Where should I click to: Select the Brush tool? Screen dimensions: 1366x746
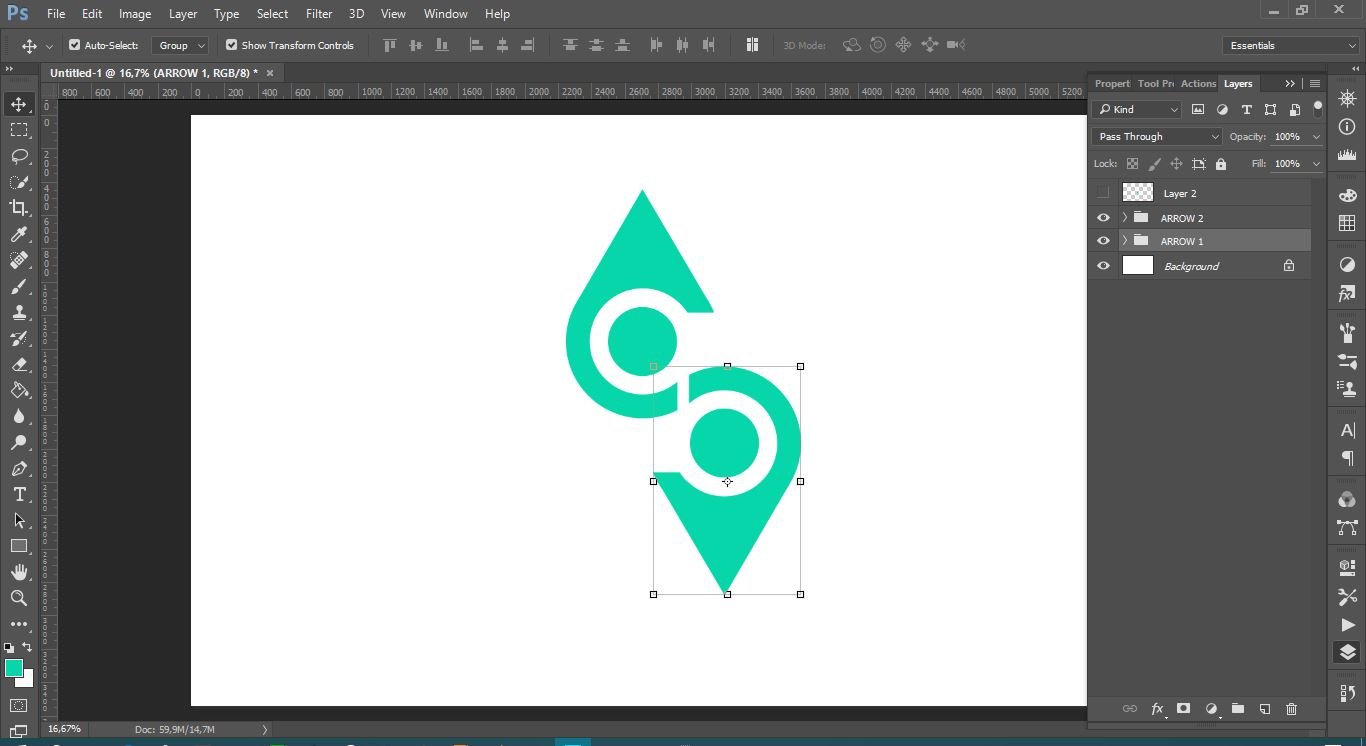(x=19, y=287)
